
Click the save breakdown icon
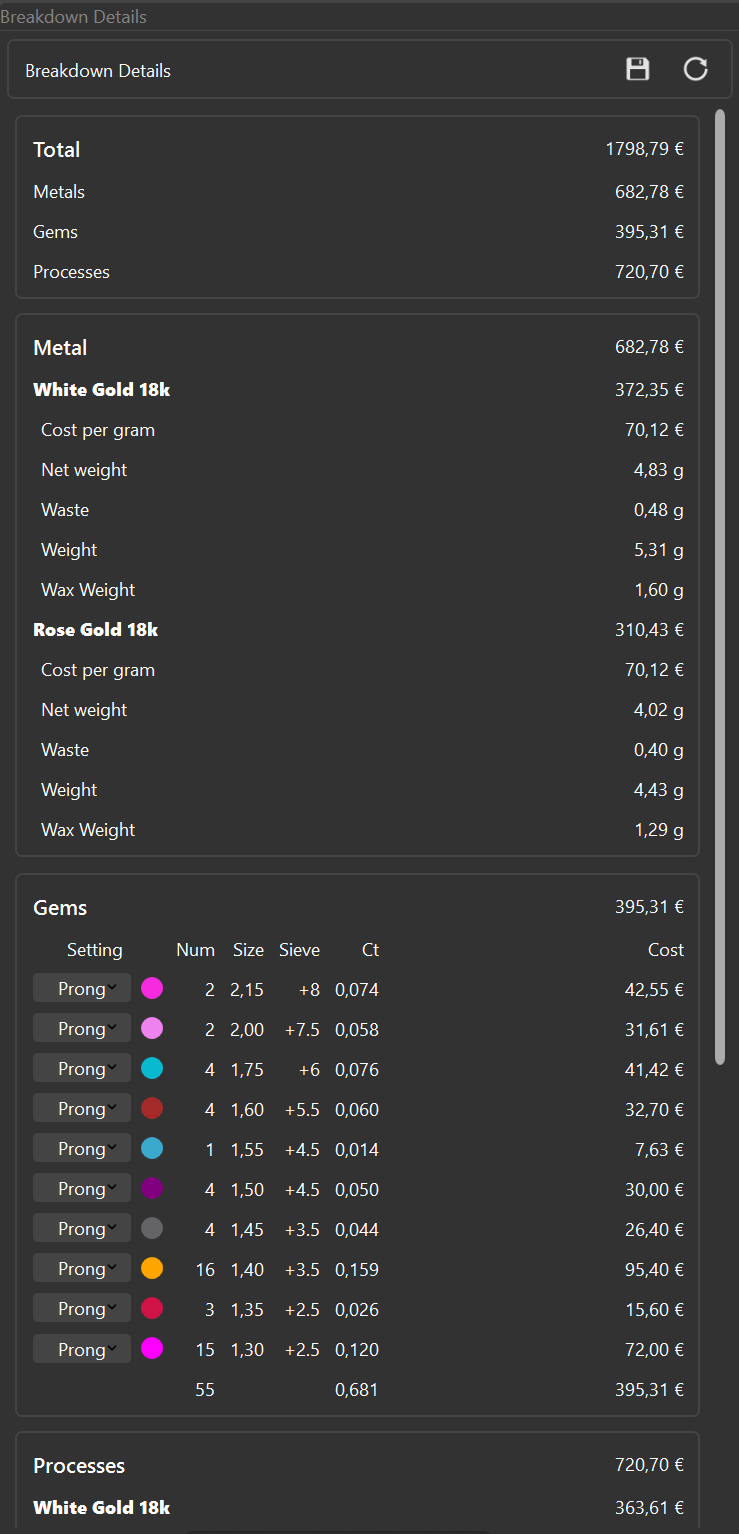click(x=637, y=69)
